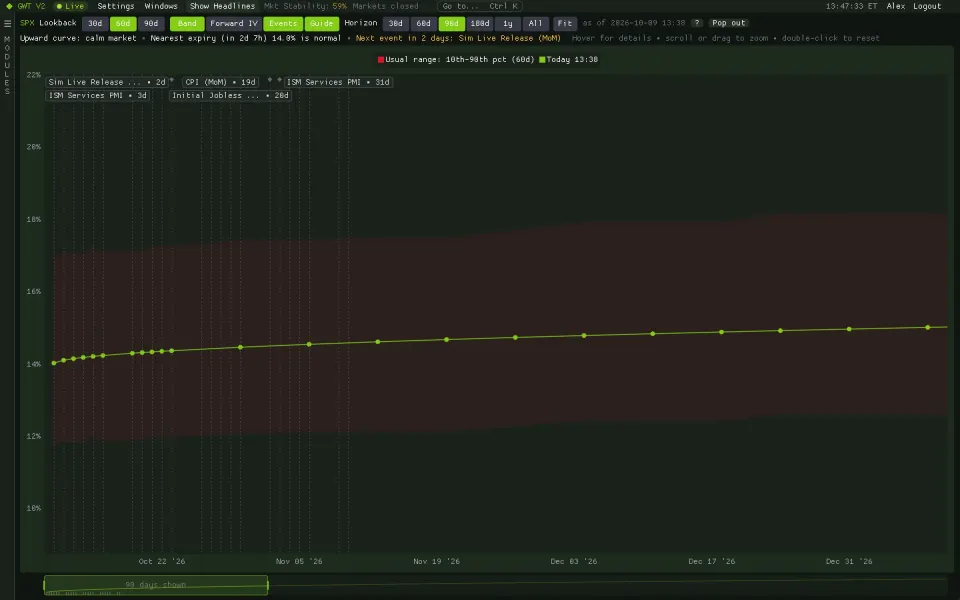Select Horizon 30d

pos(396,23)
